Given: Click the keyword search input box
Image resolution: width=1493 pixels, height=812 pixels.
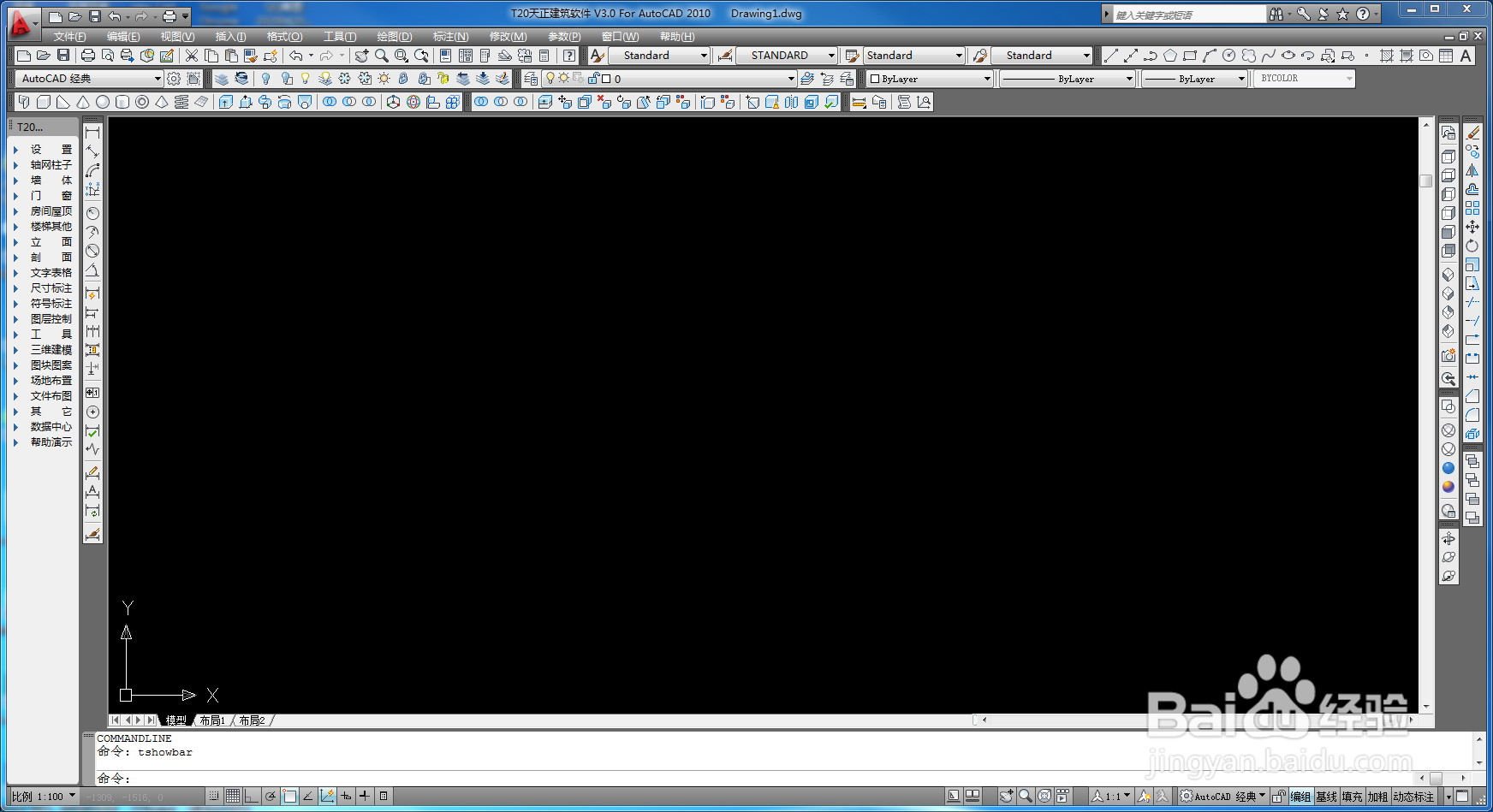Looking at the screenshot, I should 1188,15.
